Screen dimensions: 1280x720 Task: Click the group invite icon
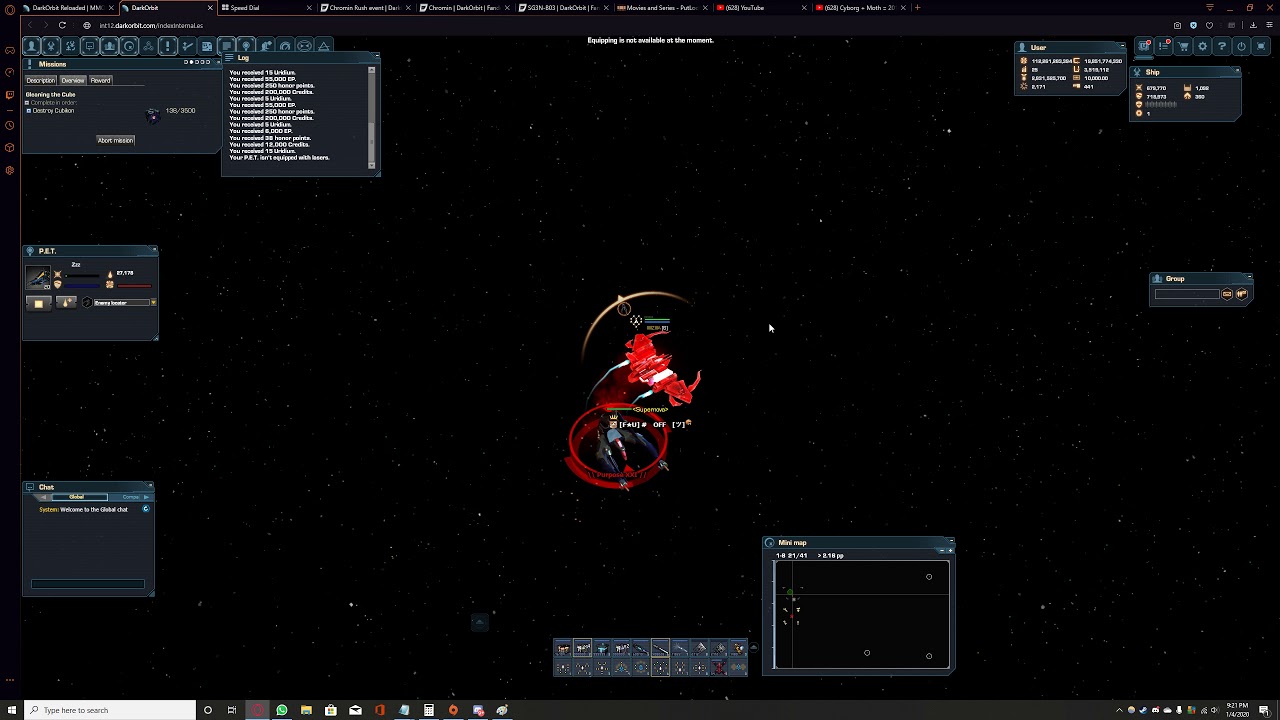(x=1227, y=294)
